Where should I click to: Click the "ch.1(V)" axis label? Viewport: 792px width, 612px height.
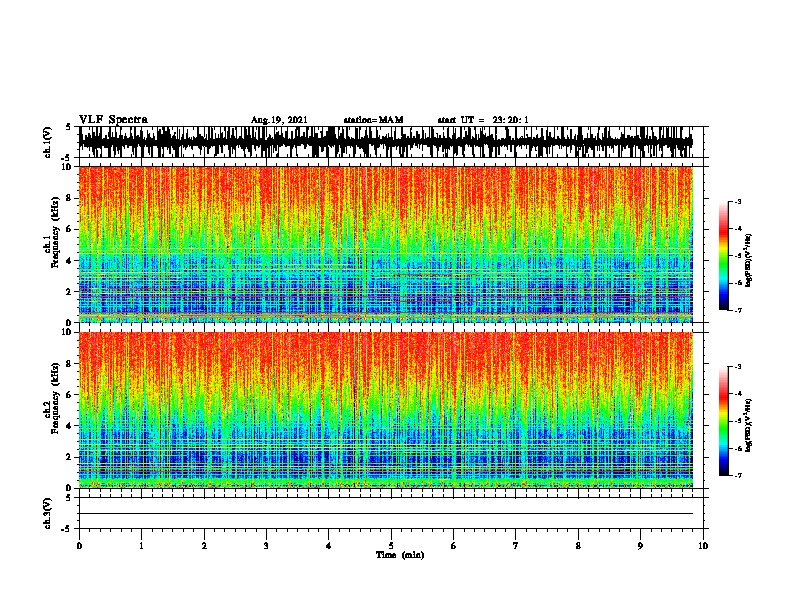(47, 142)
